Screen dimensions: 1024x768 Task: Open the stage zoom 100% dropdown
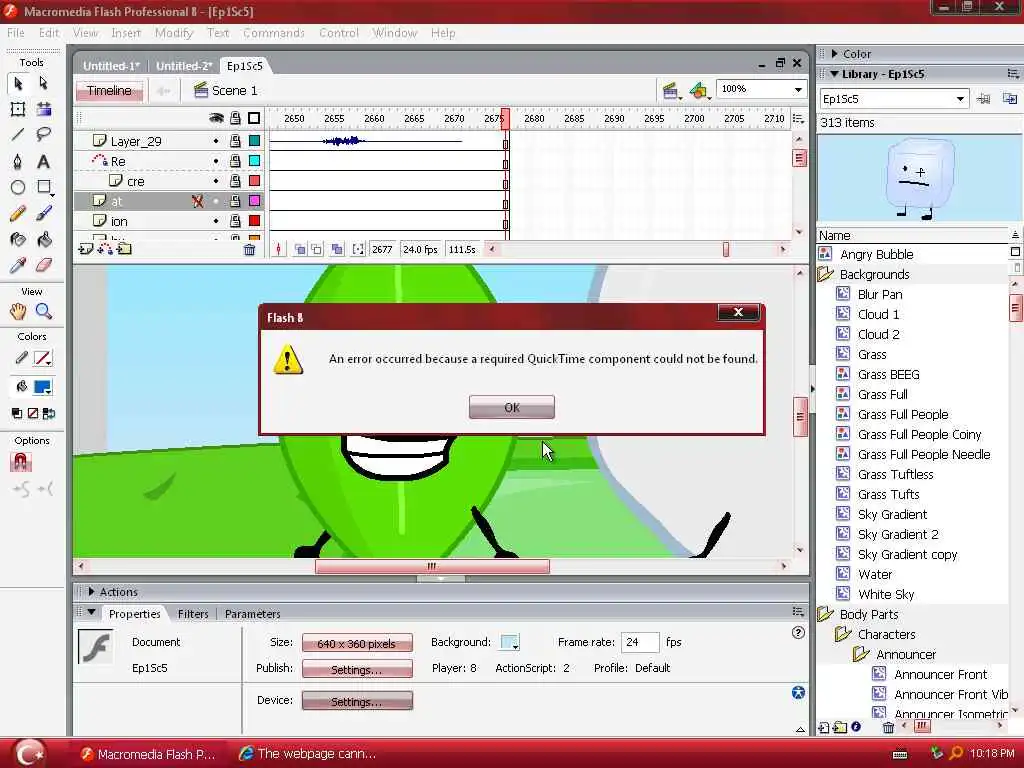tap(798, 89)
